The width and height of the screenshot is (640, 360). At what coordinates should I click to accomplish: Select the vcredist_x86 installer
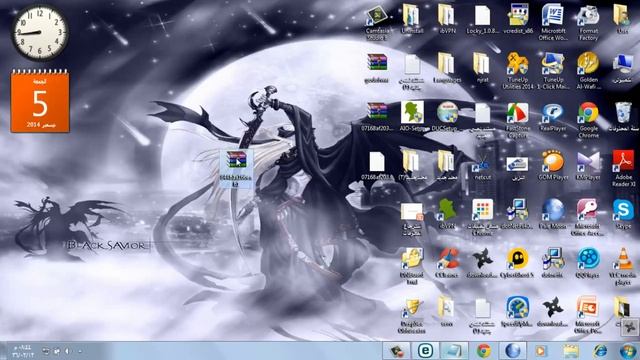(x=518, y=20)
